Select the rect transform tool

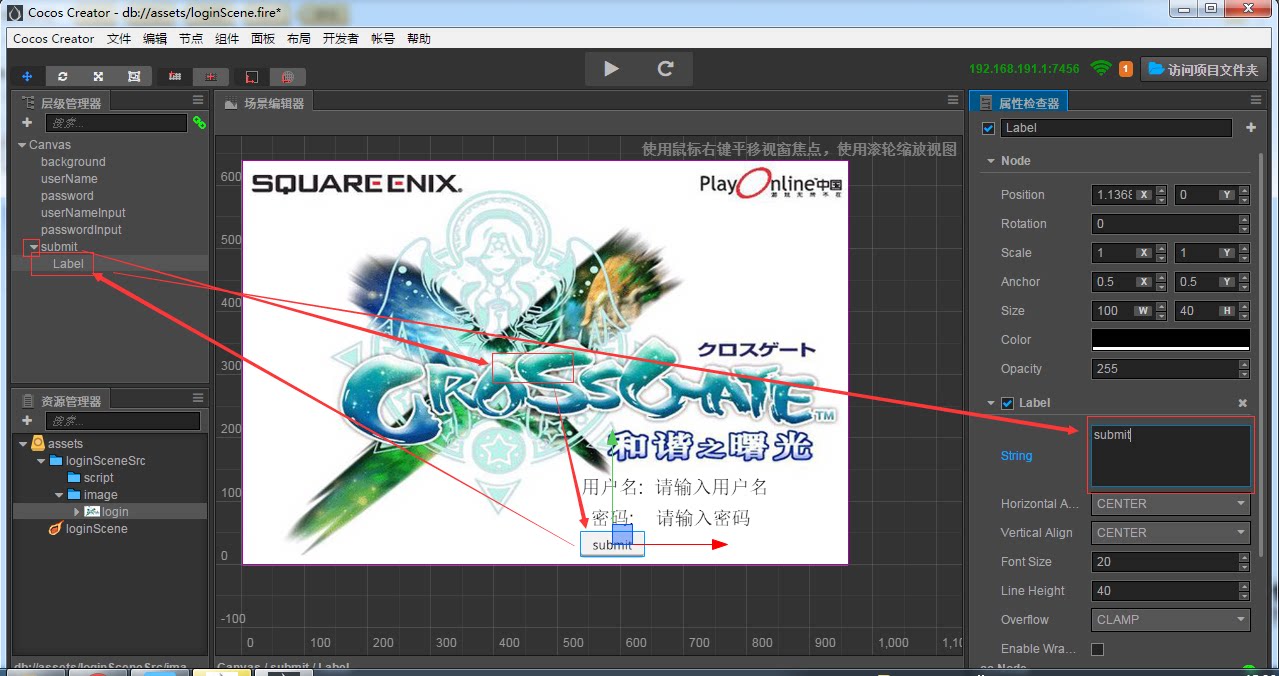click(134, 76)
